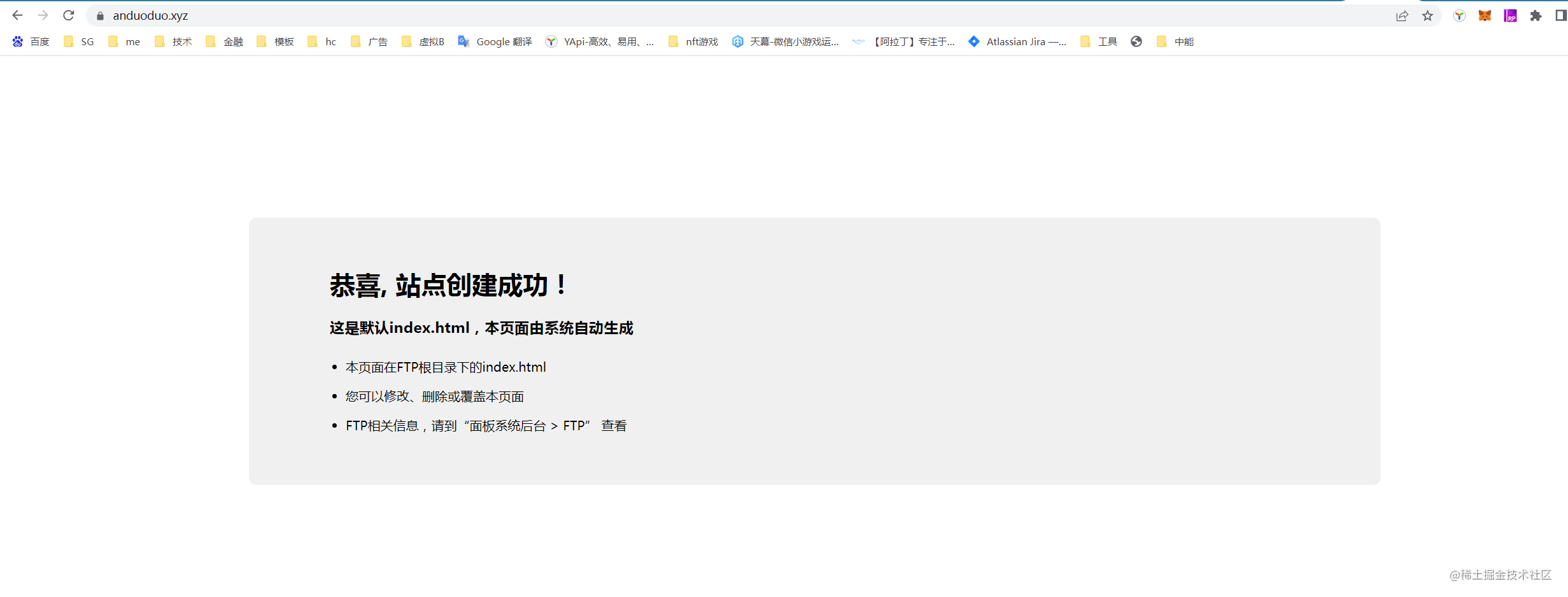This screenshot has width=1568, height=597.
Task: Open the Atlassian Jira bookmark
Action: [x=1017, y=42]
